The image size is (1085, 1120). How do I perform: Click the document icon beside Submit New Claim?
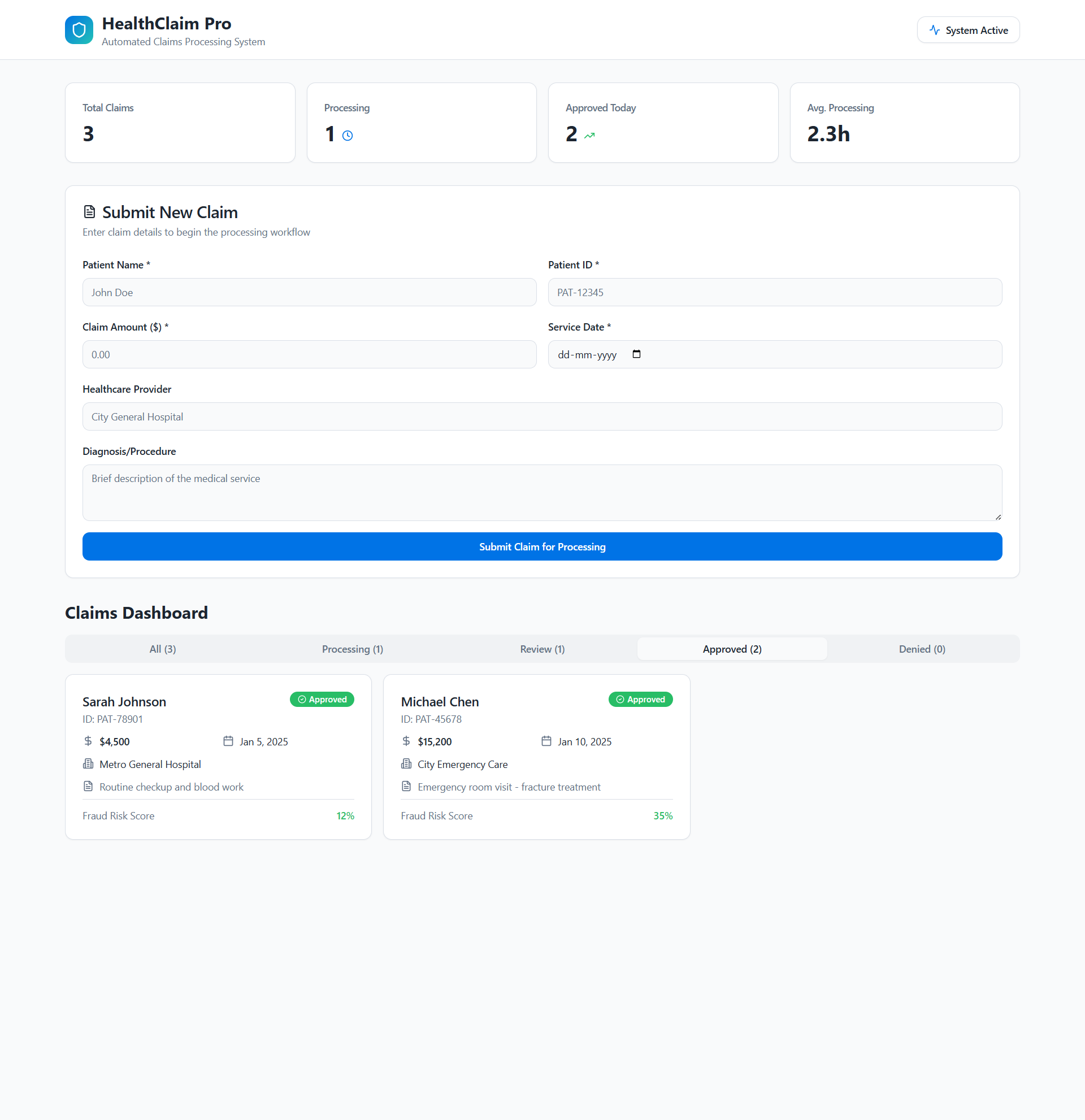pos(90,212)
